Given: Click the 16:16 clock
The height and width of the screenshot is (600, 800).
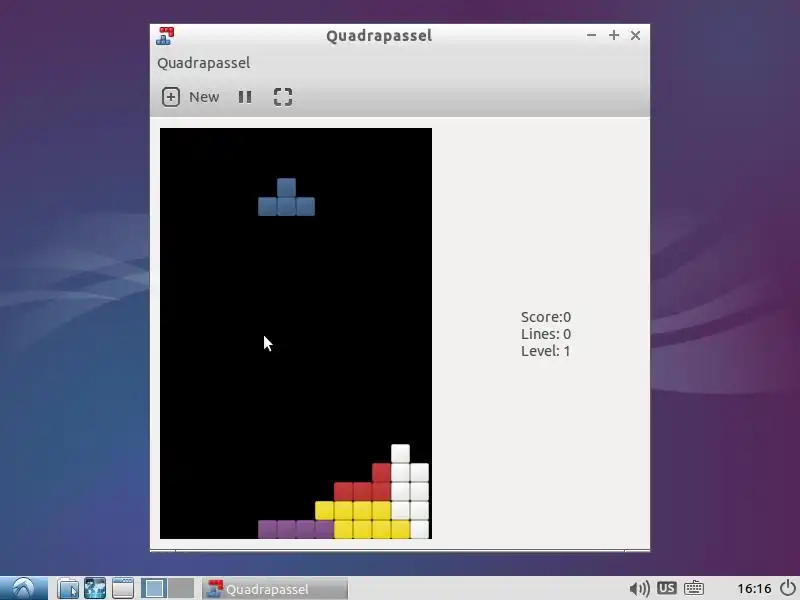Looking at the screenshot, I should pyautogui.click(x=754, y=589).
